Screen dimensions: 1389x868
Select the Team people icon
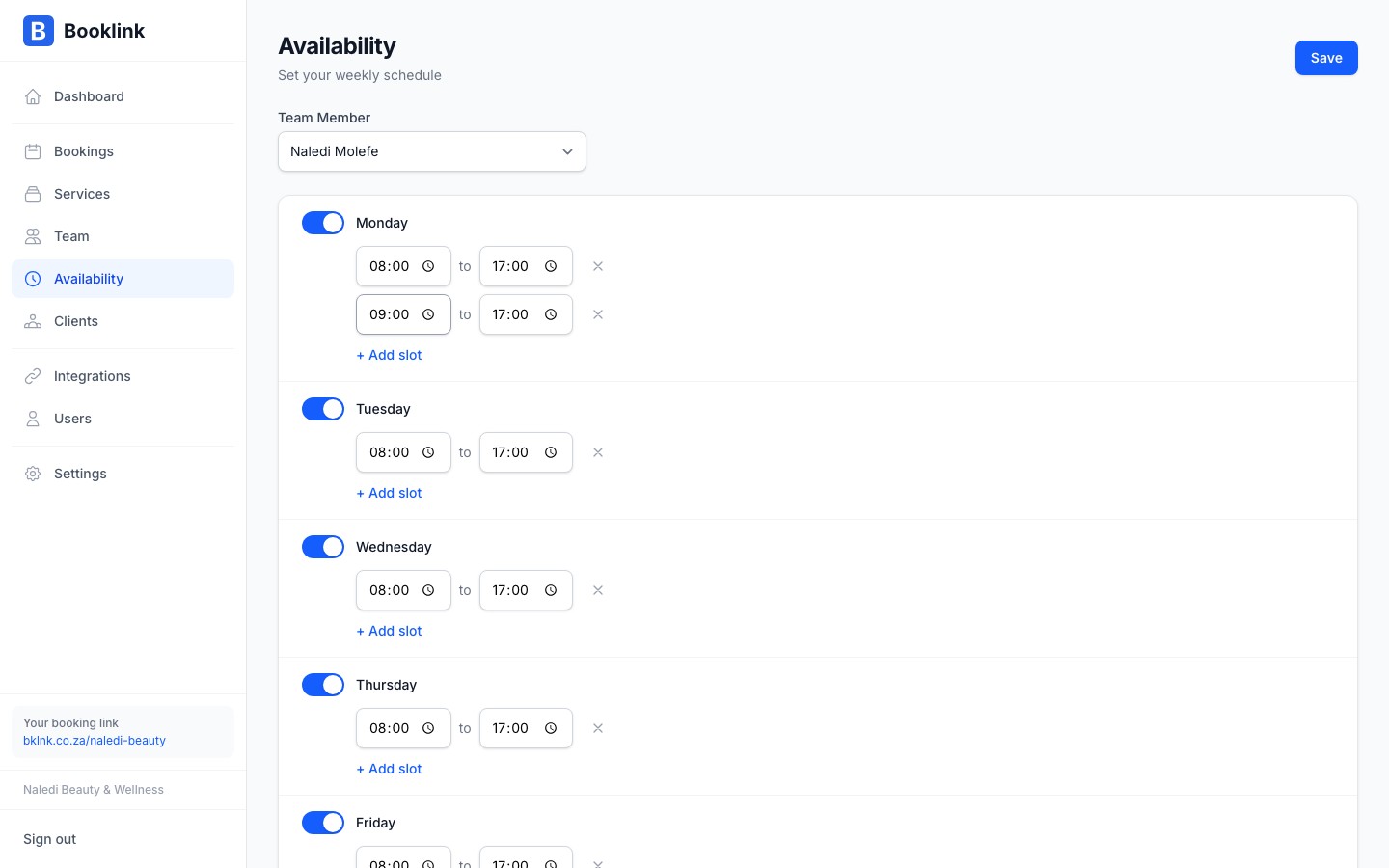point(33,236)
